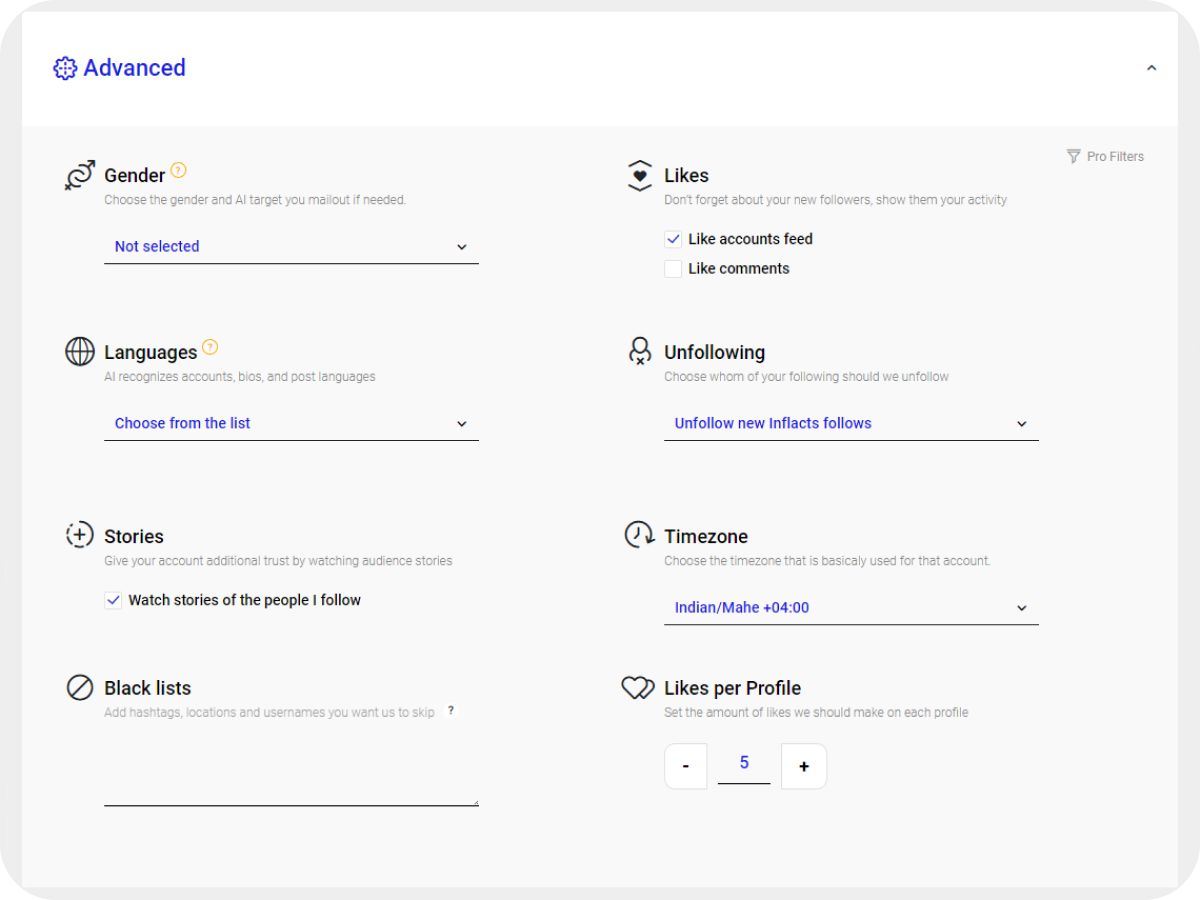Open the Gender help question mark
The image size is (1200, 900).
click(x=178, y=170)
